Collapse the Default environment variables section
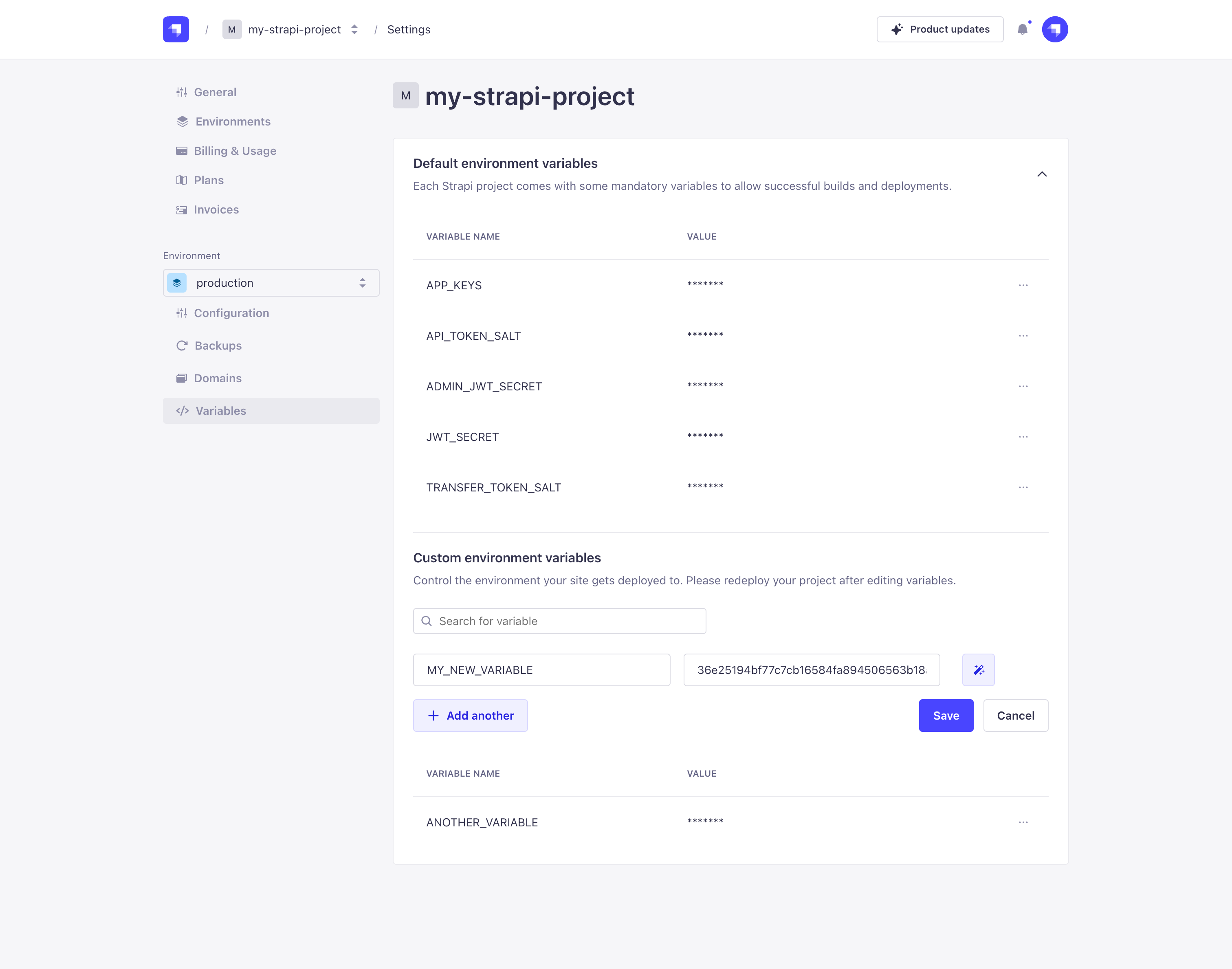The height and width of the screenshot is (969, 1232). coord(1043,174)
